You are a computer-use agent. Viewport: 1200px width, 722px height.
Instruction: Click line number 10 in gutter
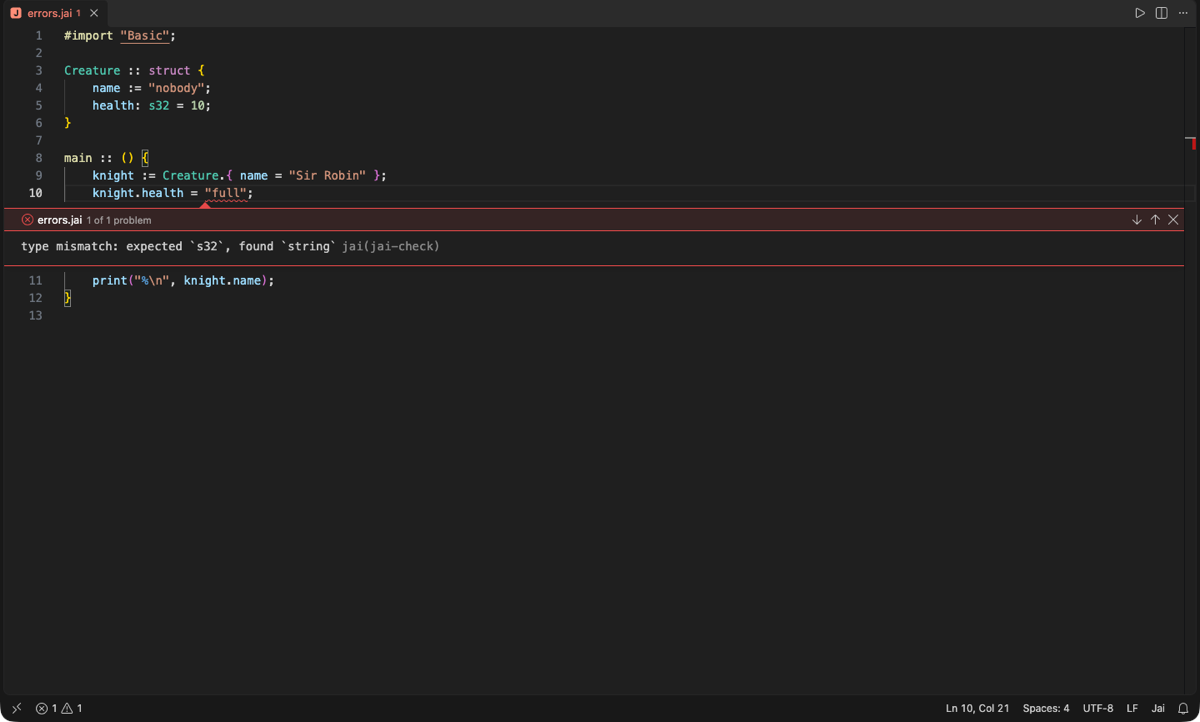point(36,193)
